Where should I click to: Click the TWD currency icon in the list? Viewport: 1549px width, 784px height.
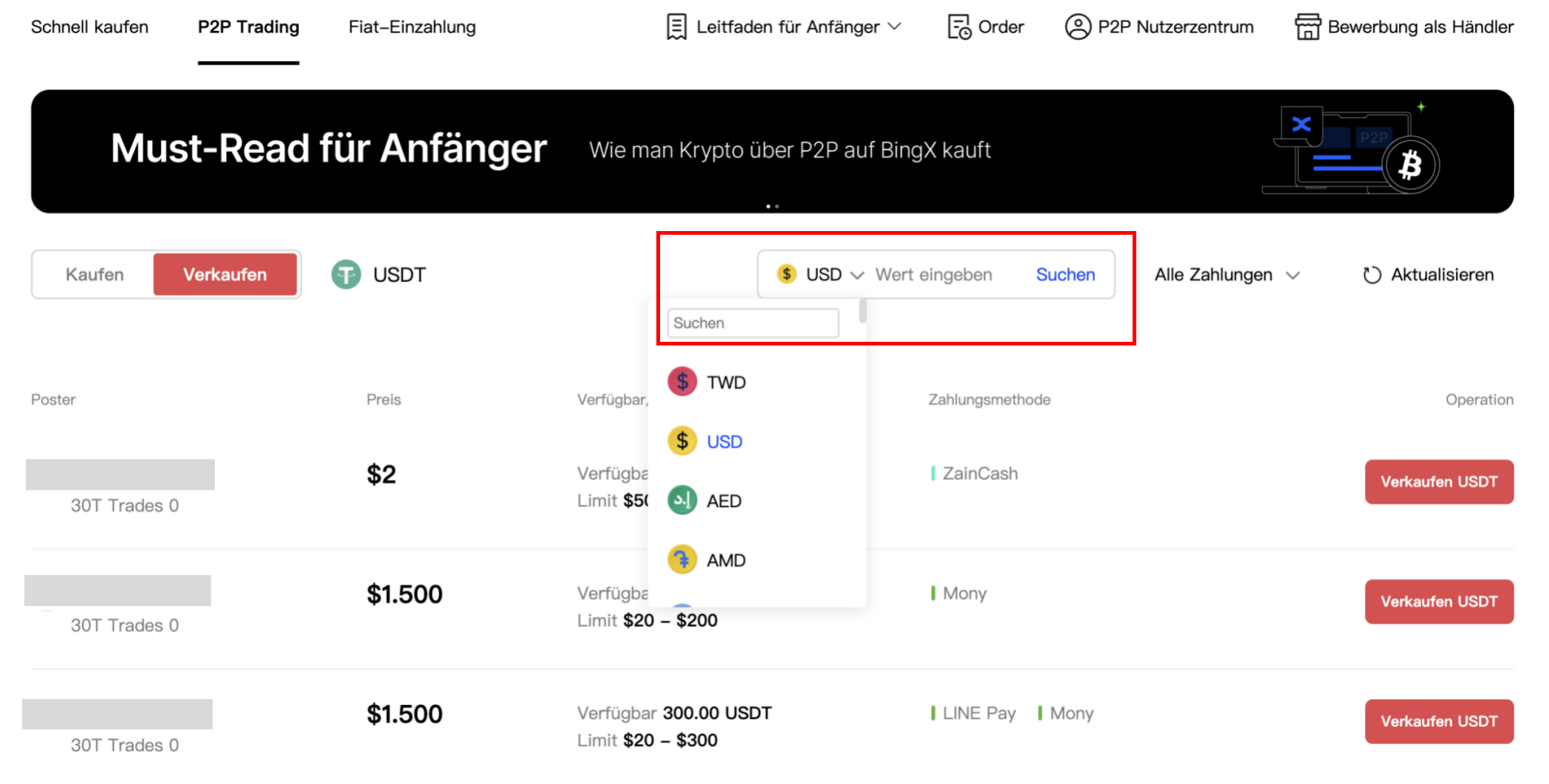(x=682, y=382)
